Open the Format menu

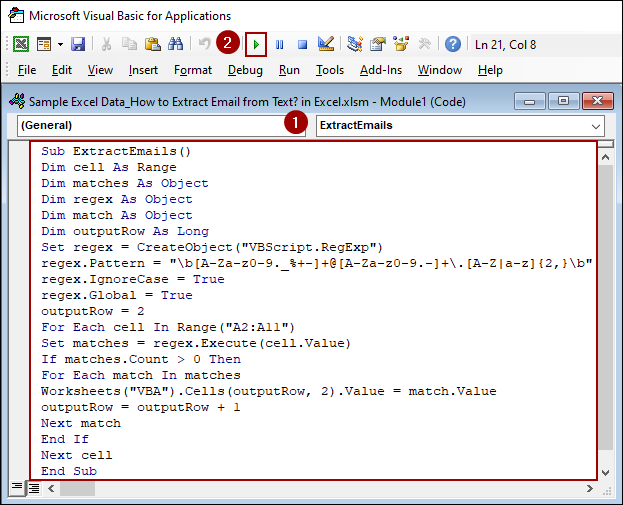tap(193, 70)
